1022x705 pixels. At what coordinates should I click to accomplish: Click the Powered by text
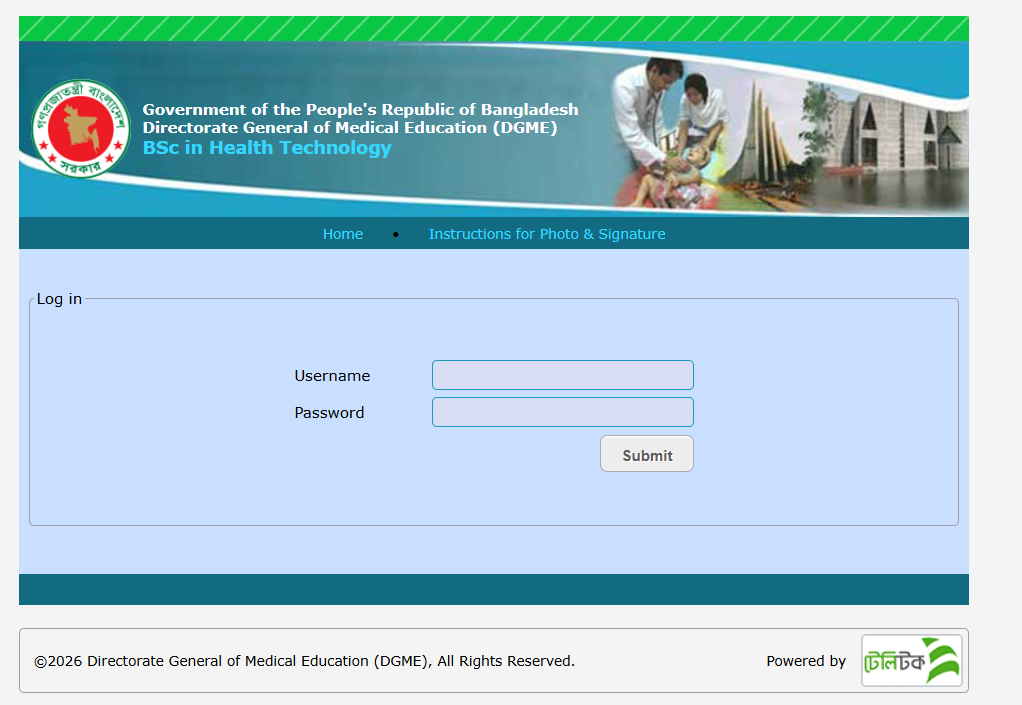(x=805, y=661)
